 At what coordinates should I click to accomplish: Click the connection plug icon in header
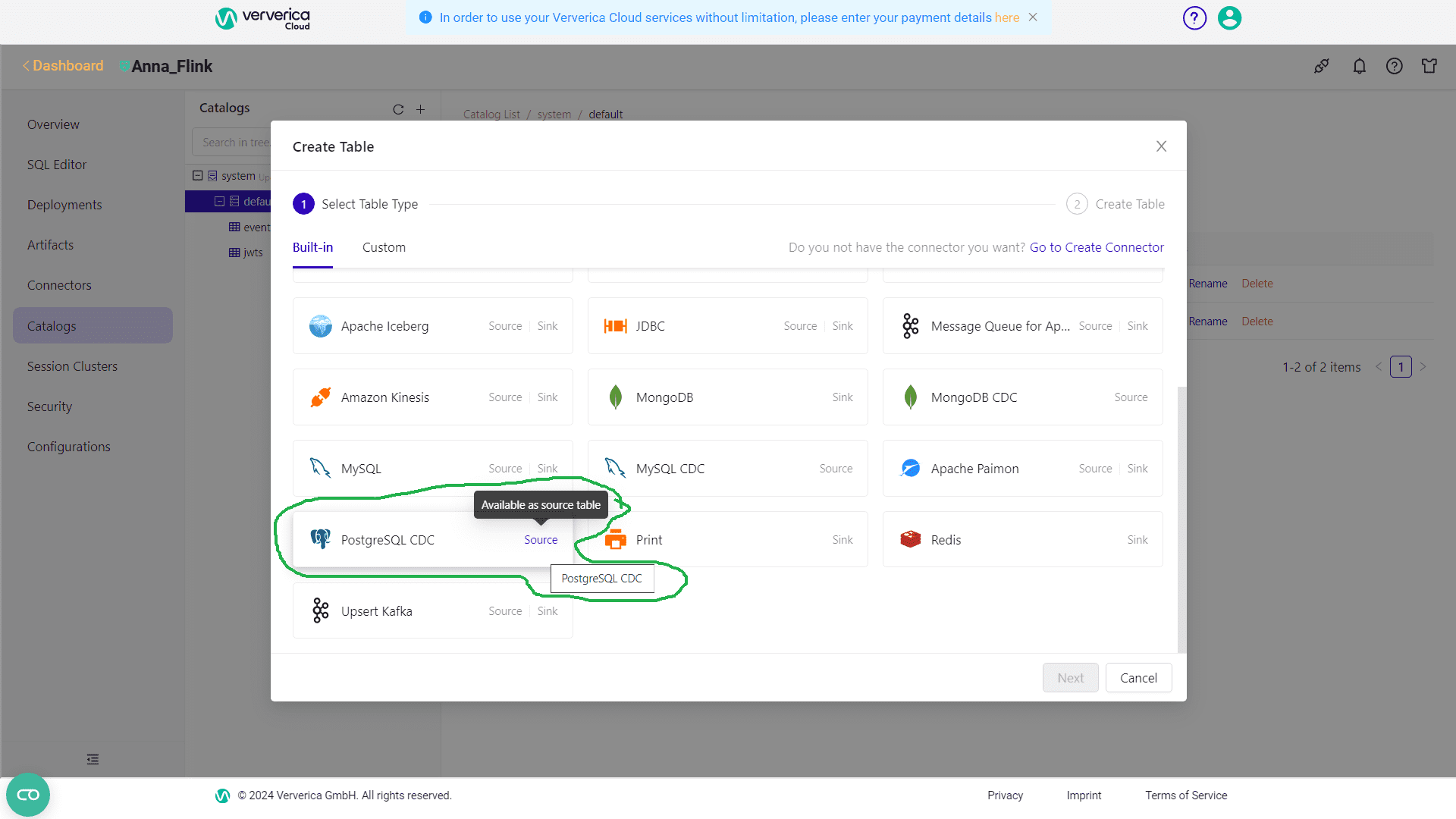click(1322, 66)
